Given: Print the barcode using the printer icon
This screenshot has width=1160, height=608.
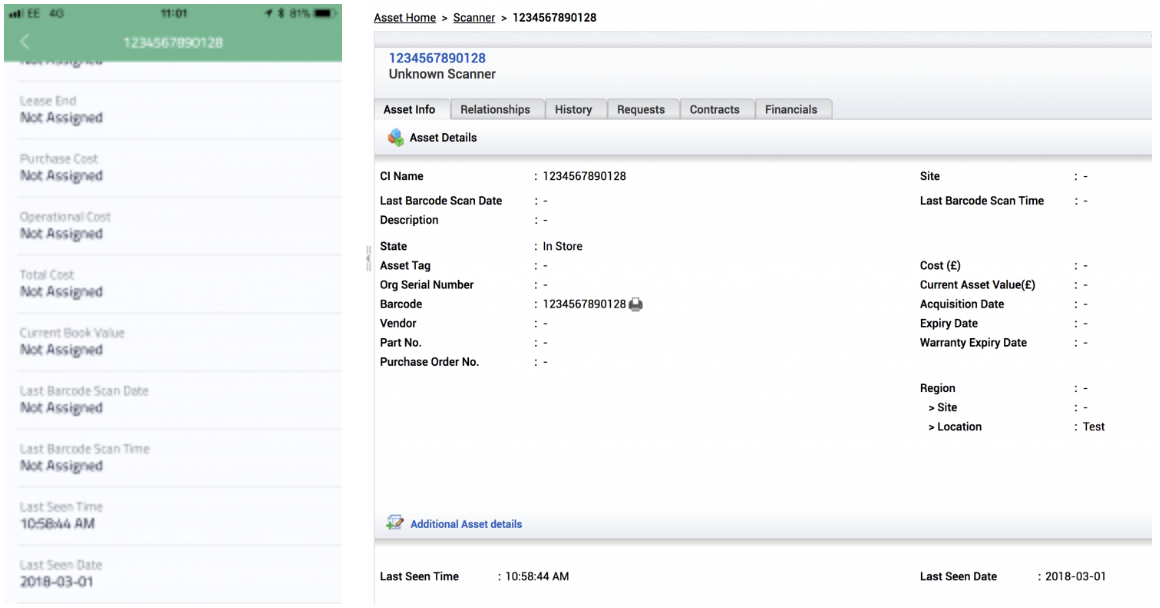Looking at the screenshot, I should pyautogui.click(x=637, y=302).
